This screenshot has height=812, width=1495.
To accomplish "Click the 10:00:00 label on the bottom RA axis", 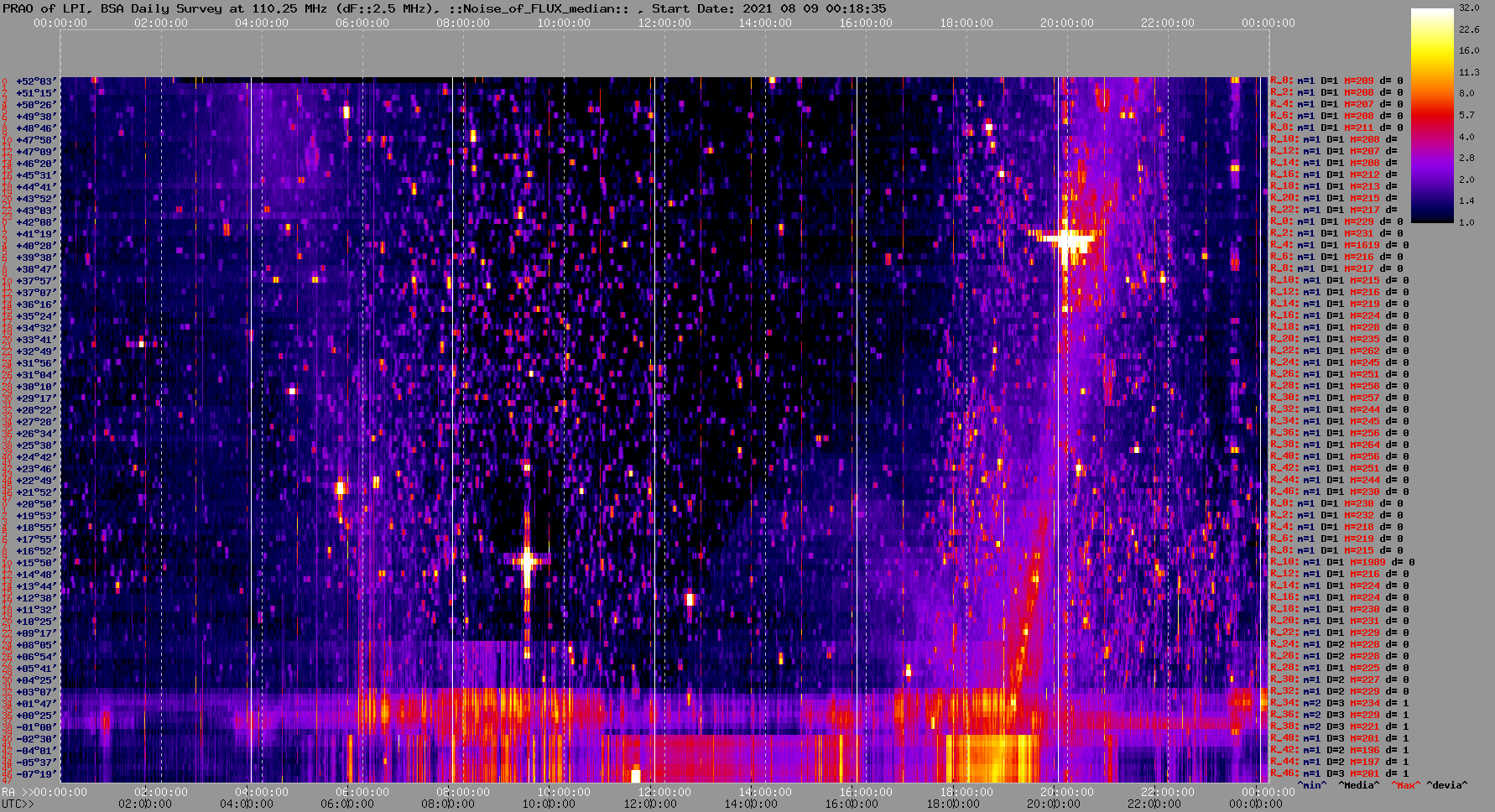I will tap(564, 792).
